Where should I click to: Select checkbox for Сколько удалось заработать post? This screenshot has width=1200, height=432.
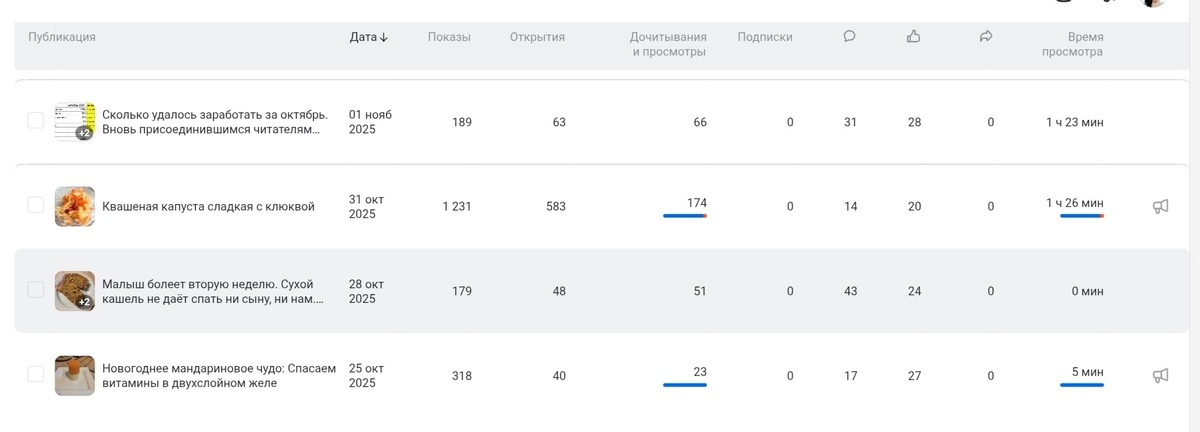36,121
